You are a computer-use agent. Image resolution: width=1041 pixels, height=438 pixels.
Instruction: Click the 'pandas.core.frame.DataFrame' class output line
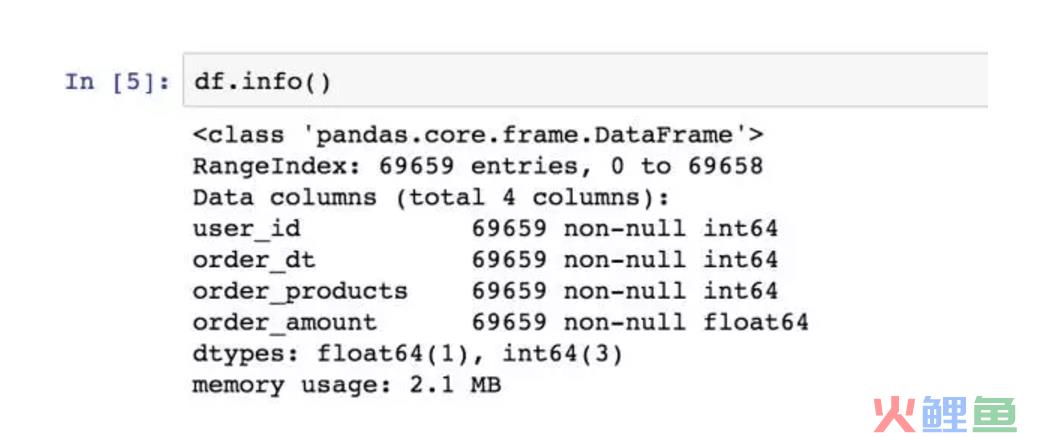point(478,135)
